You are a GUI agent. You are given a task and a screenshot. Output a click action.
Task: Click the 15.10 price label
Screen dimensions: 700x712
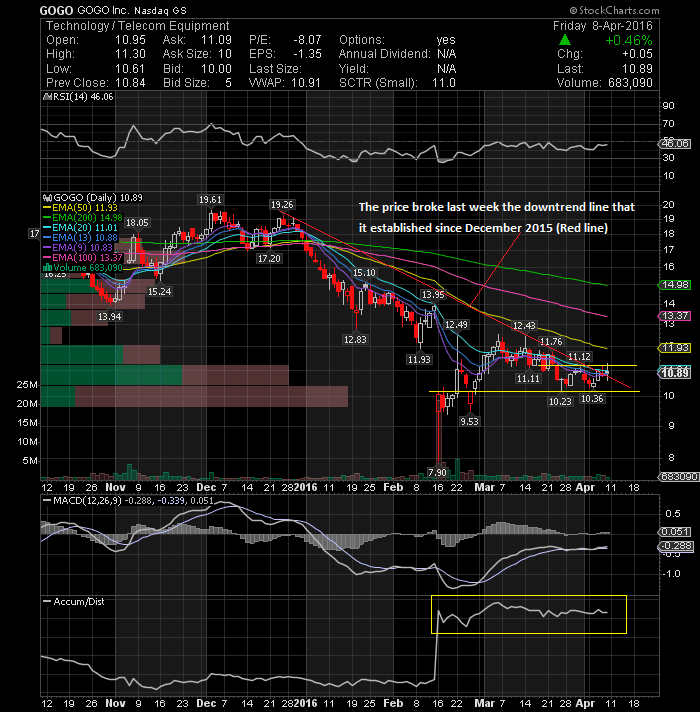point(365,272)
